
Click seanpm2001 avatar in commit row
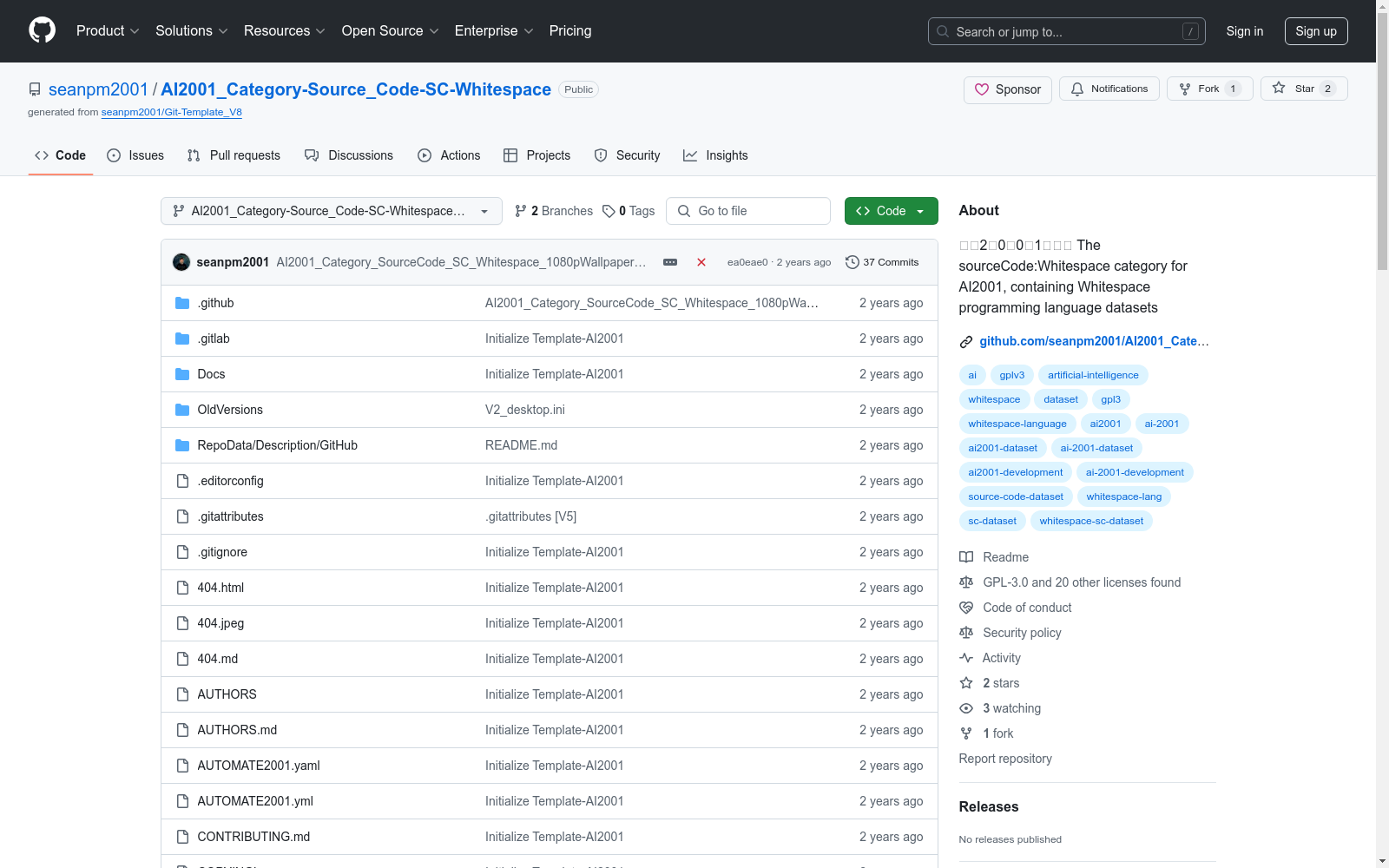point(181,262)
